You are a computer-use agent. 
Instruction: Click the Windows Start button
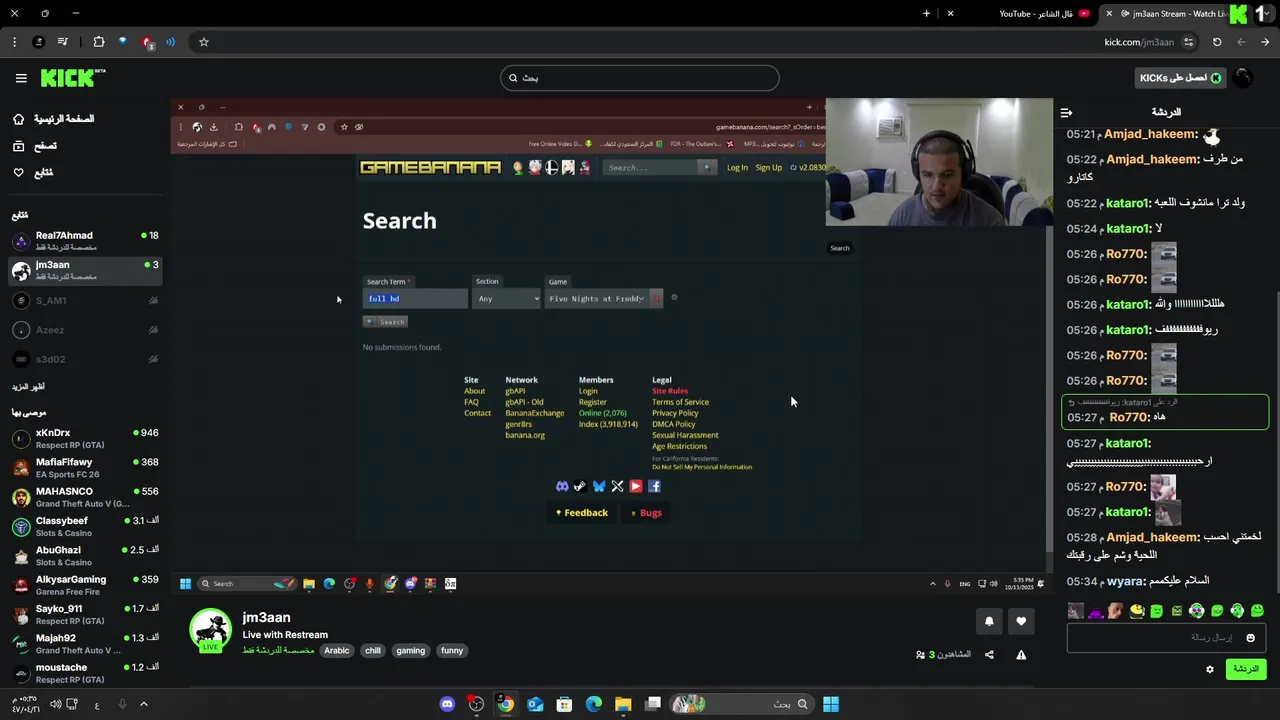point(830,704)
